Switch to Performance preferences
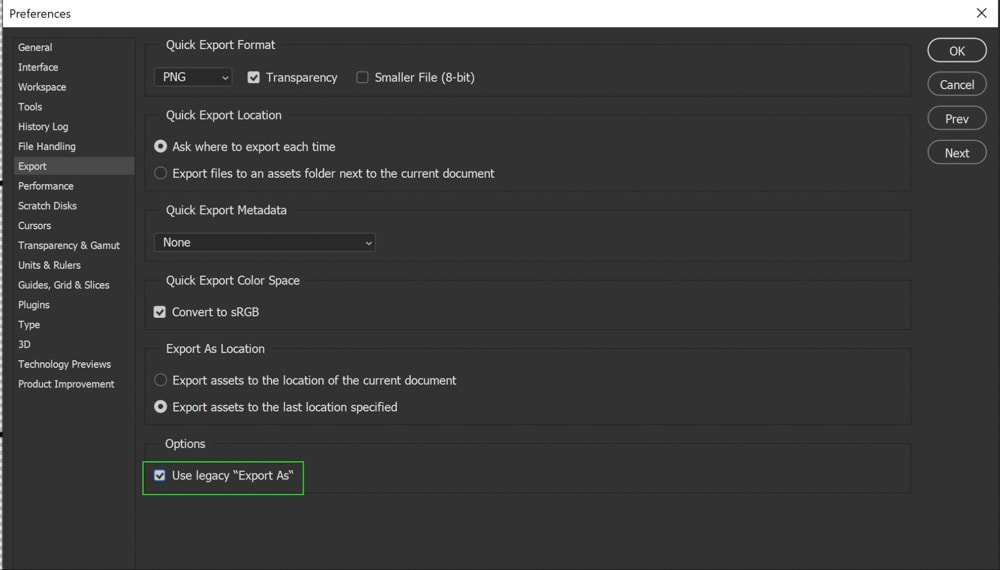The height and width of the screenshot is (570, 1000). 46,186
